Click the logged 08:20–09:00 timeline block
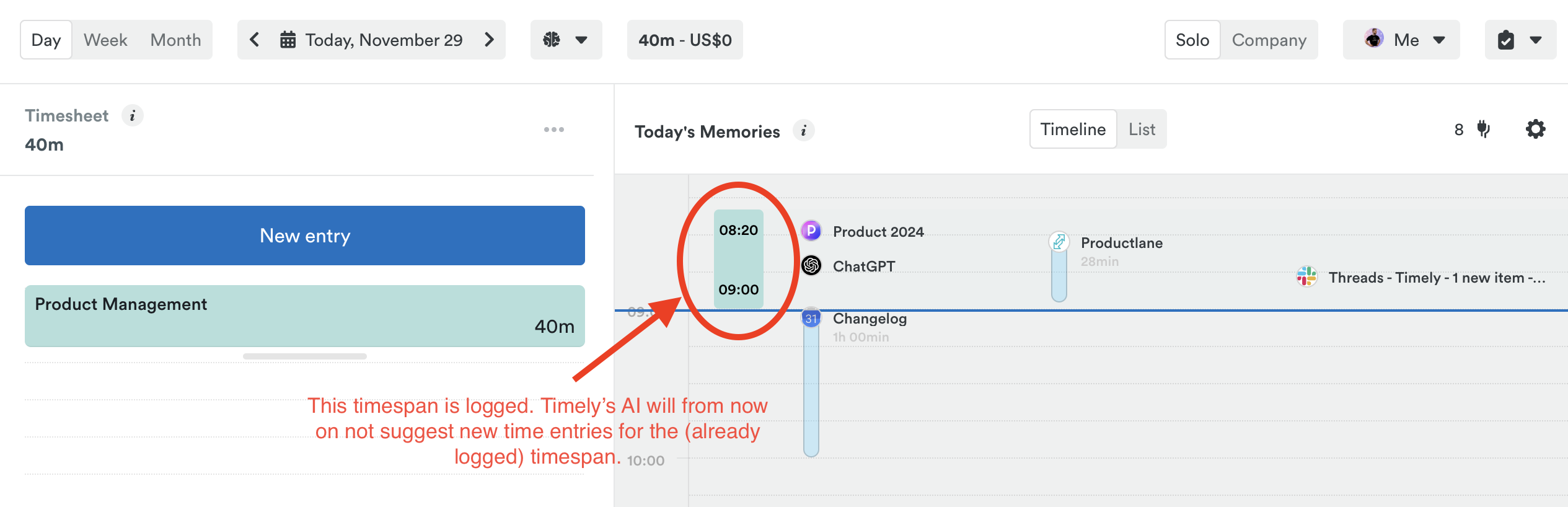1568x507 pixels. (x=738, y=259)
